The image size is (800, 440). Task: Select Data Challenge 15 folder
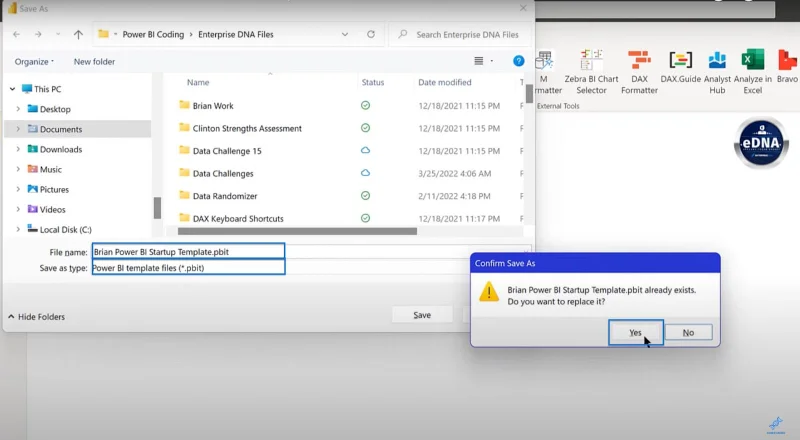pos(227,151)
